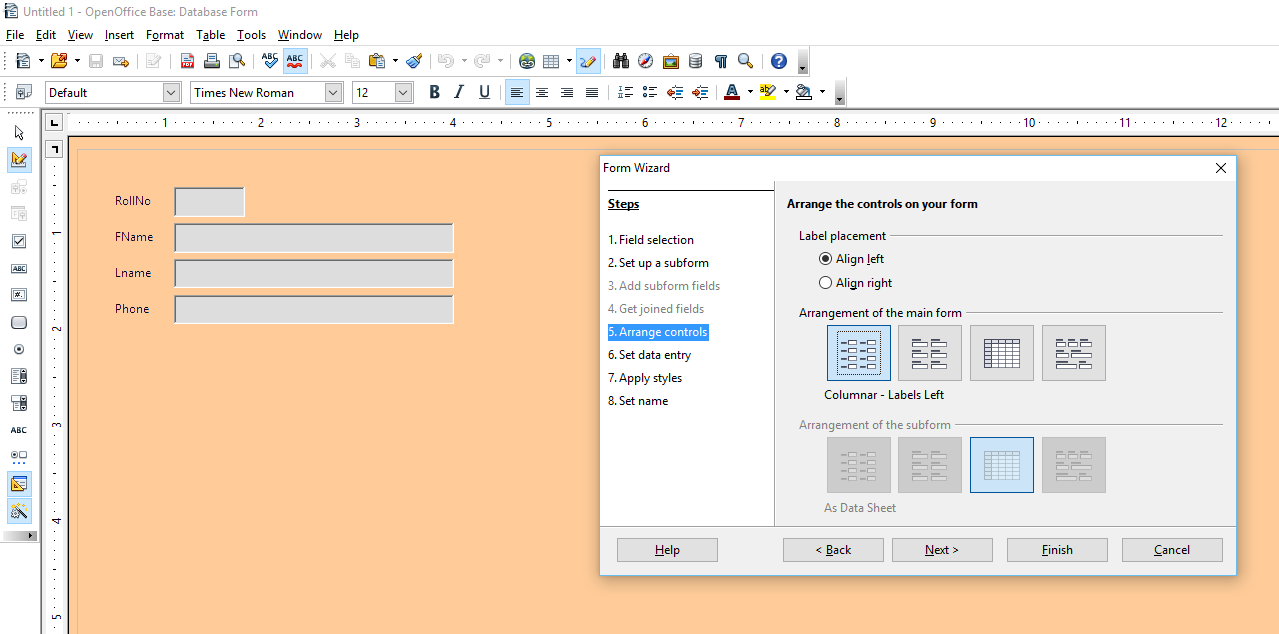Select the Align right label placement

point(825,282)
